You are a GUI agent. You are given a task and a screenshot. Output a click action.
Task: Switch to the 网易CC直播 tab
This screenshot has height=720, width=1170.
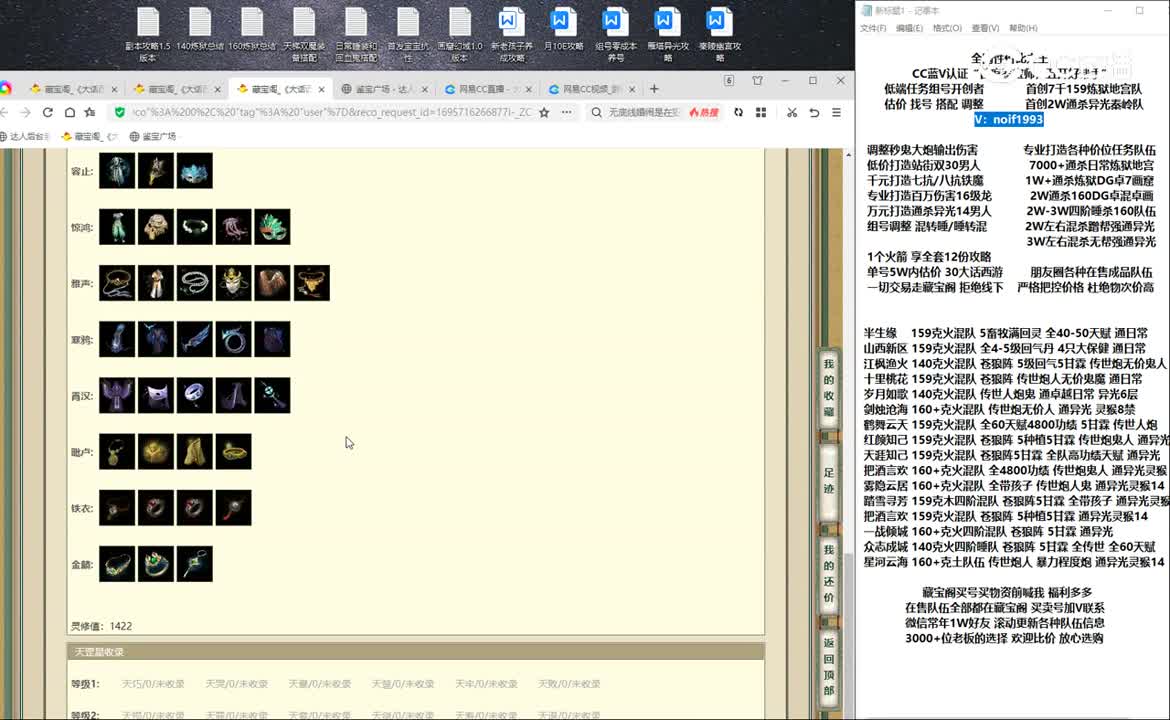487,89
